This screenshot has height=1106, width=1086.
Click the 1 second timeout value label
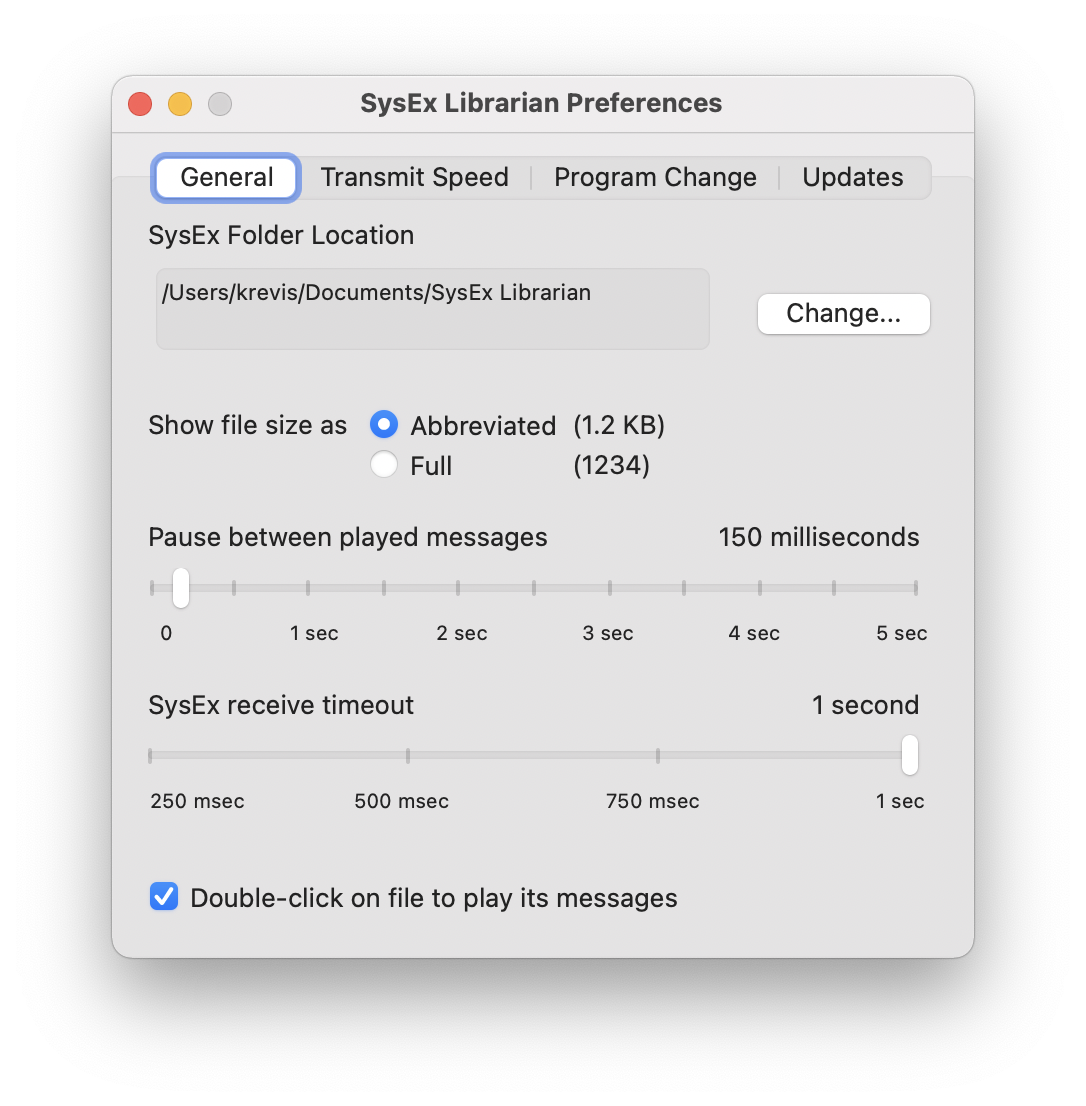click(866, 704)
